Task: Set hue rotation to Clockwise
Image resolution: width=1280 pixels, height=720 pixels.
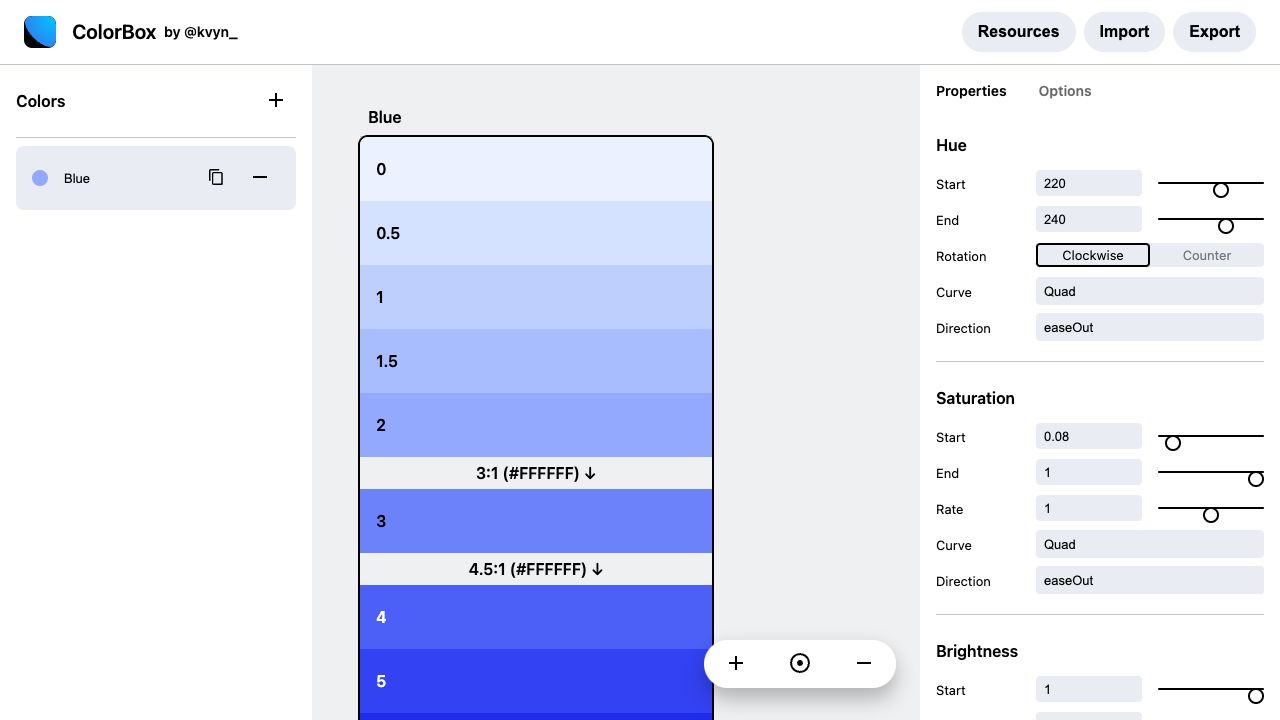Action: click(1093, 255)
